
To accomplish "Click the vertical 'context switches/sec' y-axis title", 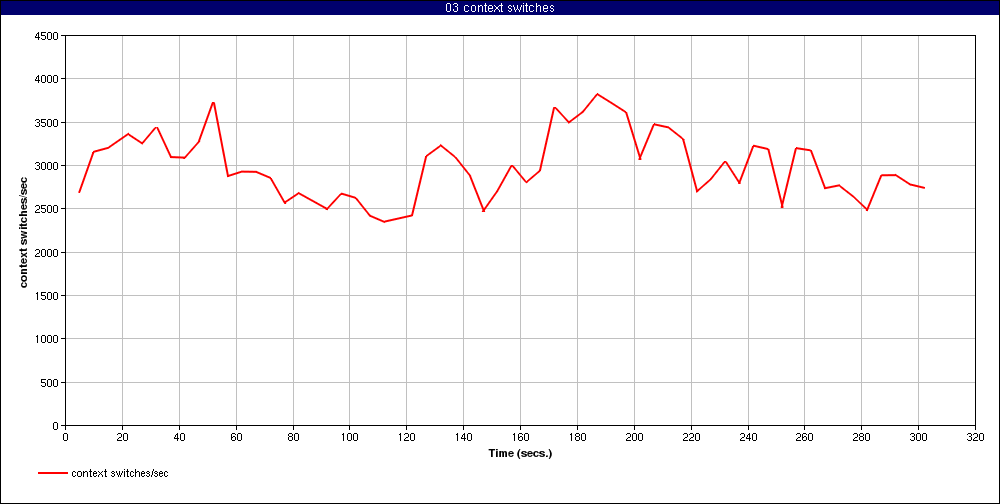I will click(24, 230).
